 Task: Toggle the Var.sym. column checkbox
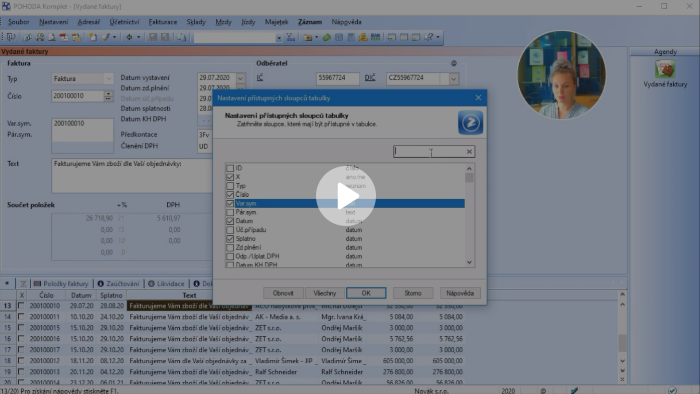coord(230,203)
